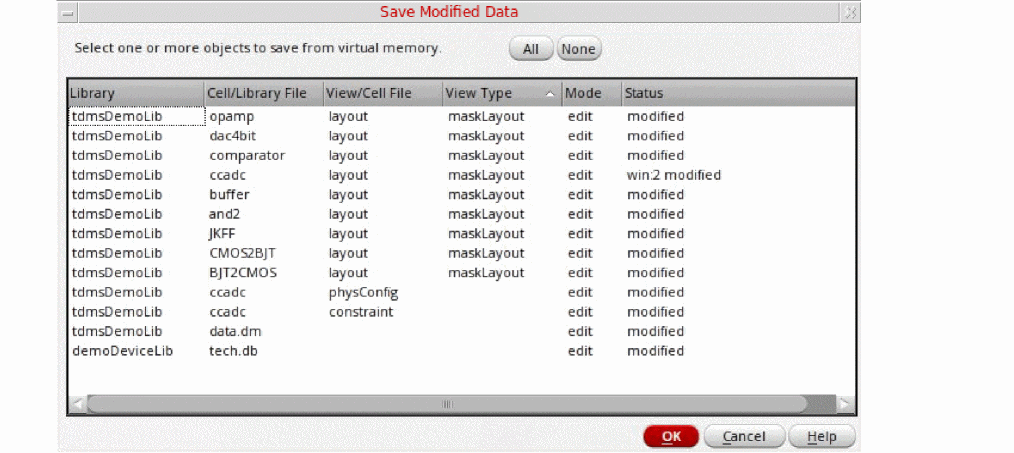The width and height of the screenshot is (1014, 453).
Task: Select the and2 cell row
Action: point(462,214)
